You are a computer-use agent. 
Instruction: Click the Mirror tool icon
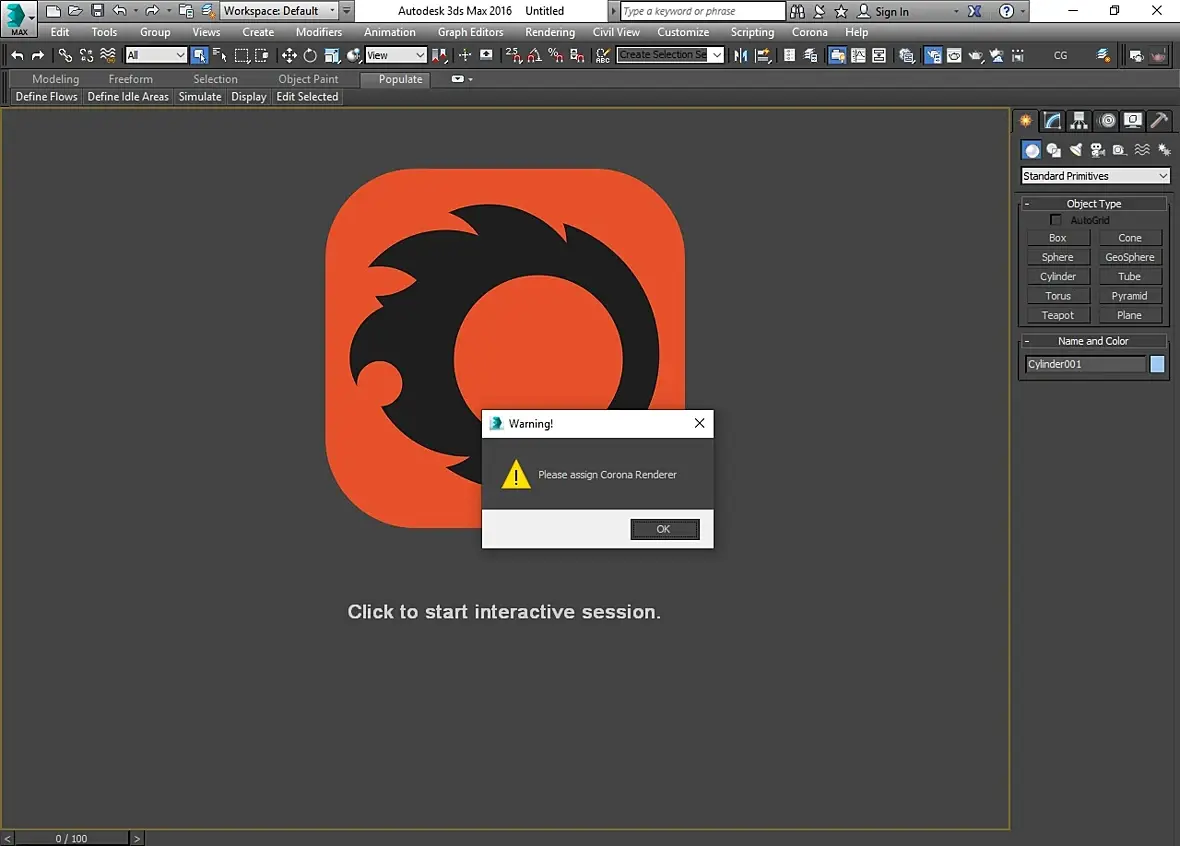click(741, 56)
